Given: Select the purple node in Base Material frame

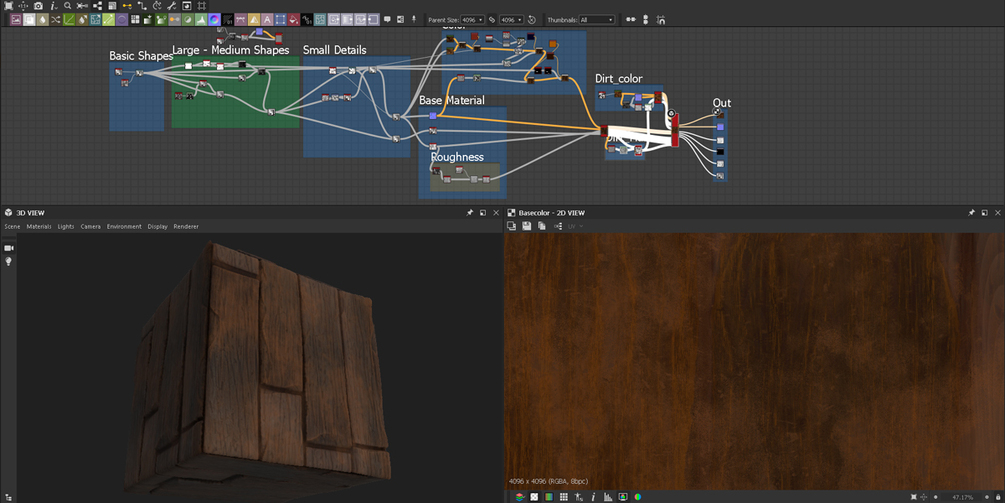Looking at the screenshot, I should 433,115.
